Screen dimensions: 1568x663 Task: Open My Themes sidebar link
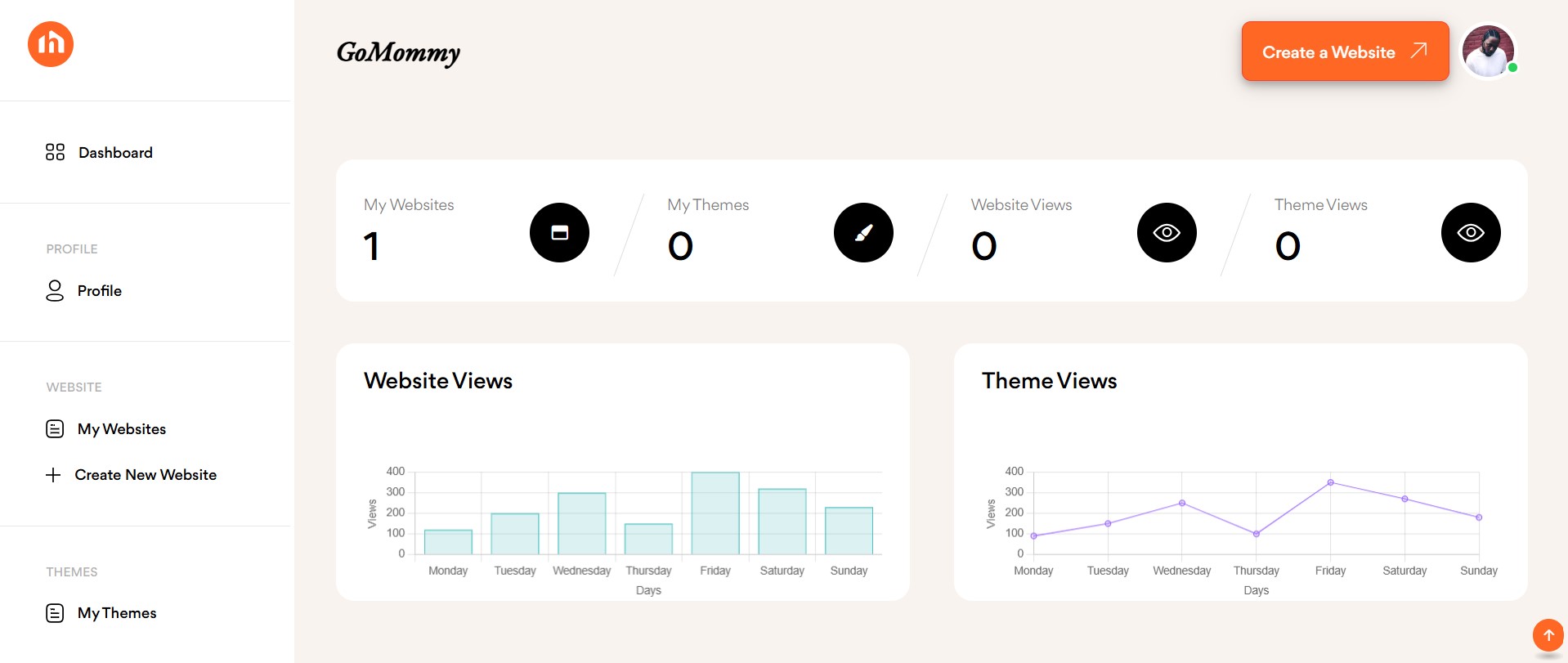(x=117, y=613)
